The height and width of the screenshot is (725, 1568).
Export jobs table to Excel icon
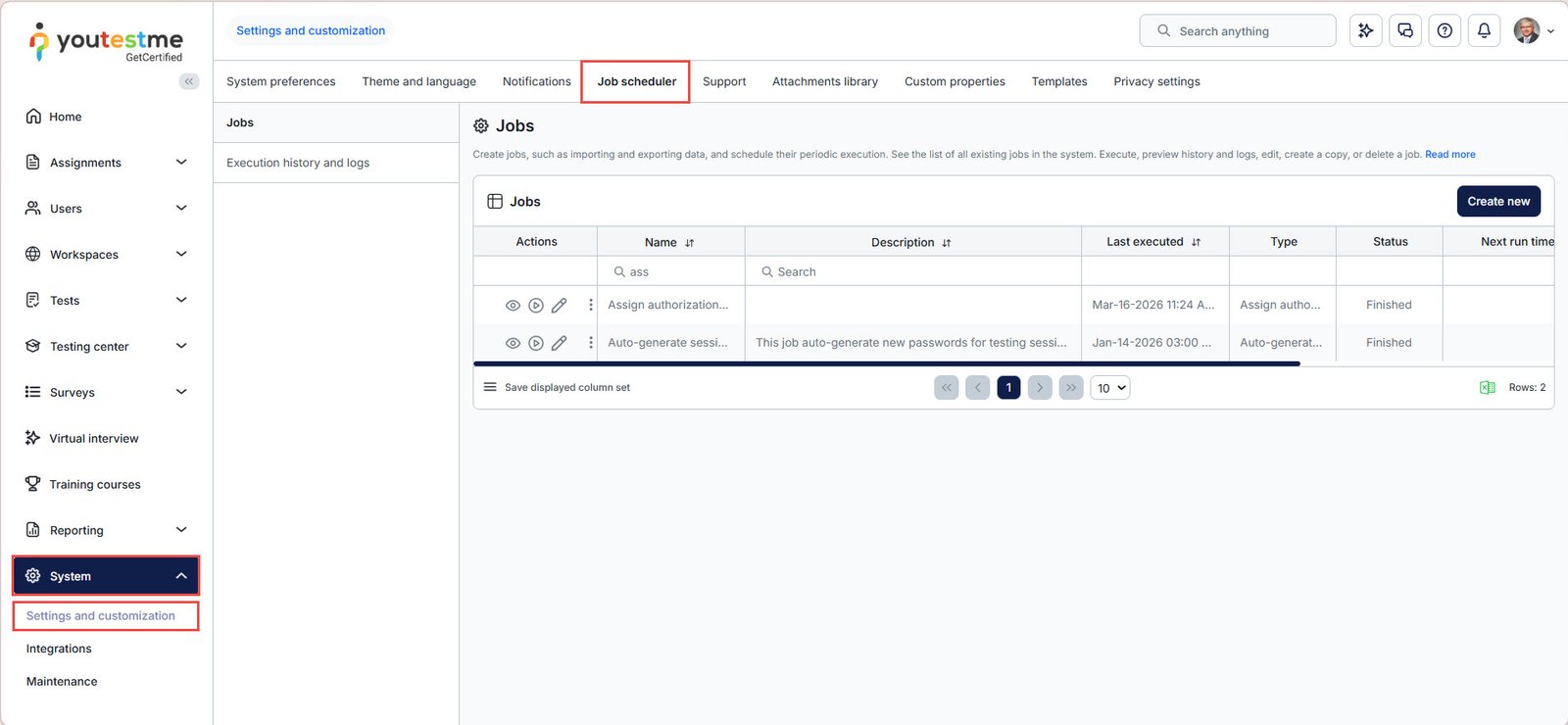pyautogui.click(x=1487, y=388)
